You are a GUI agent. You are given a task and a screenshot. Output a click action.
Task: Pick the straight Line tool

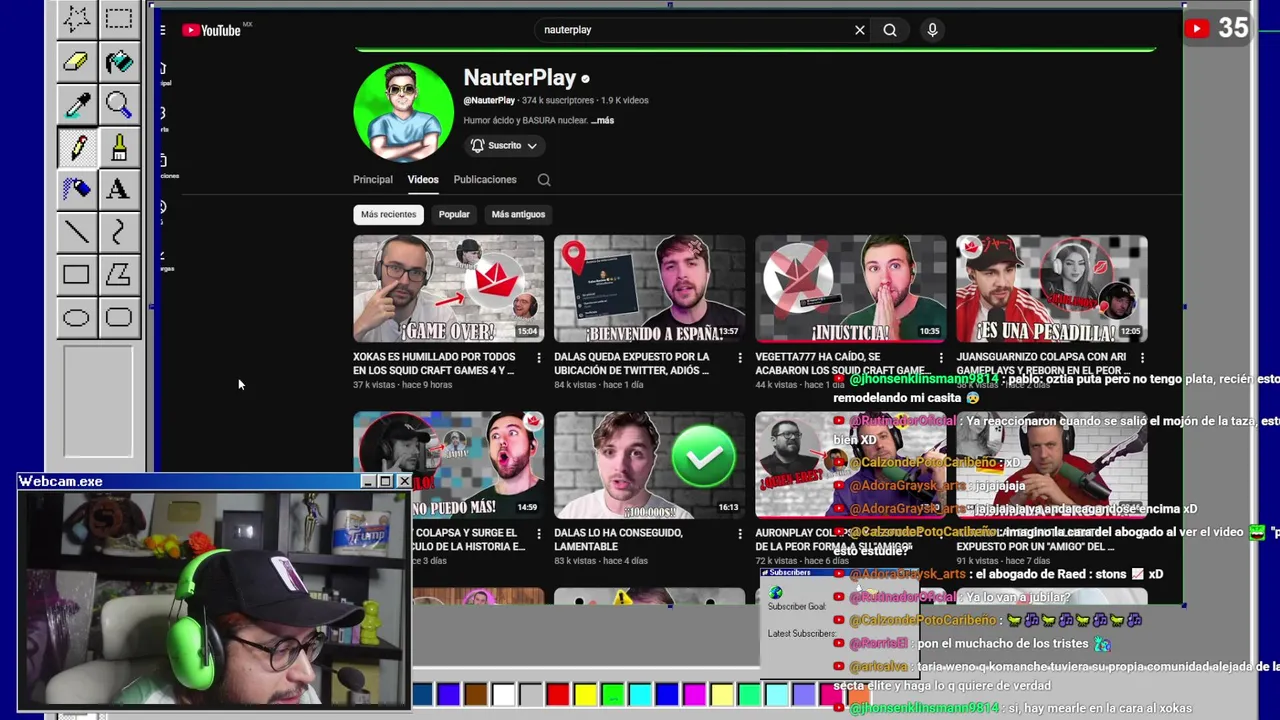point(76,232)
